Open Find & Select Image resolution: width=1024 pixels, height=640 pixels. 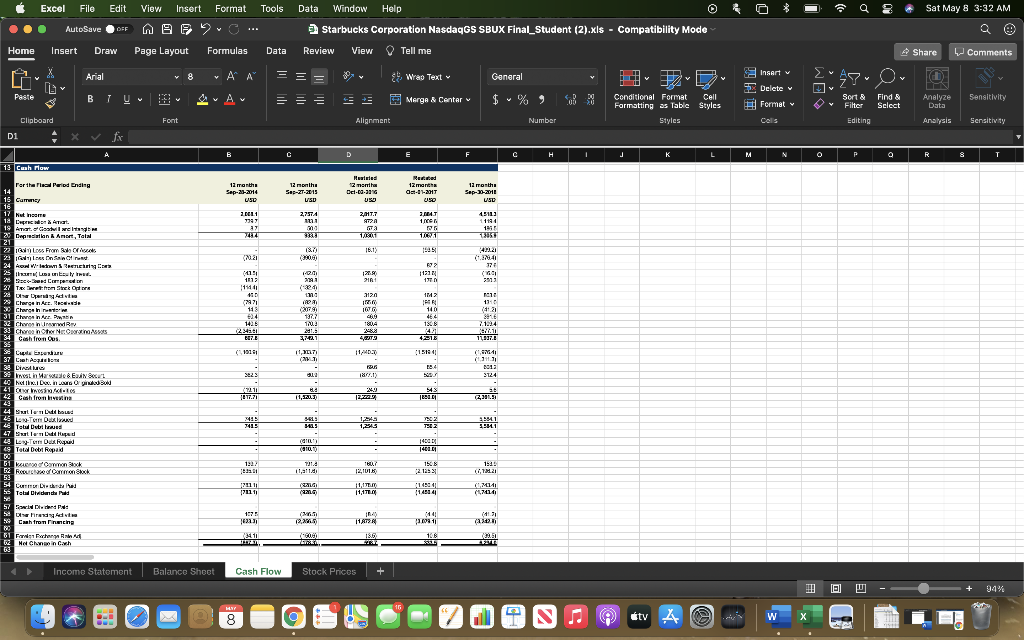[x=888, y=89]
